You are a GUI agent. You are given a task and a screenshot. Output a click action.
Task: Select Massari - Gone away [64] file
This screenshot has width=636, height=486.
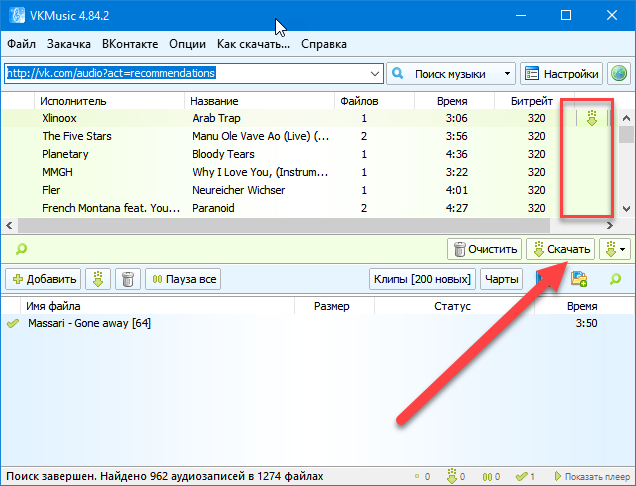pos(89,323)
